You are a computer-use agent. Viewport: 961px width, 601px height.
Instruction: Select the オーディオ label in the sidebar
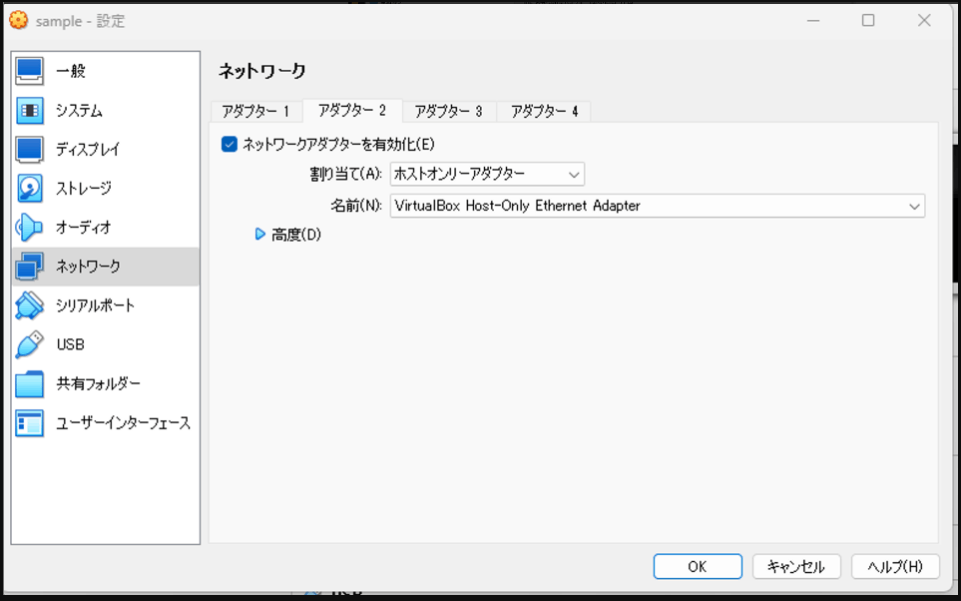83,227
